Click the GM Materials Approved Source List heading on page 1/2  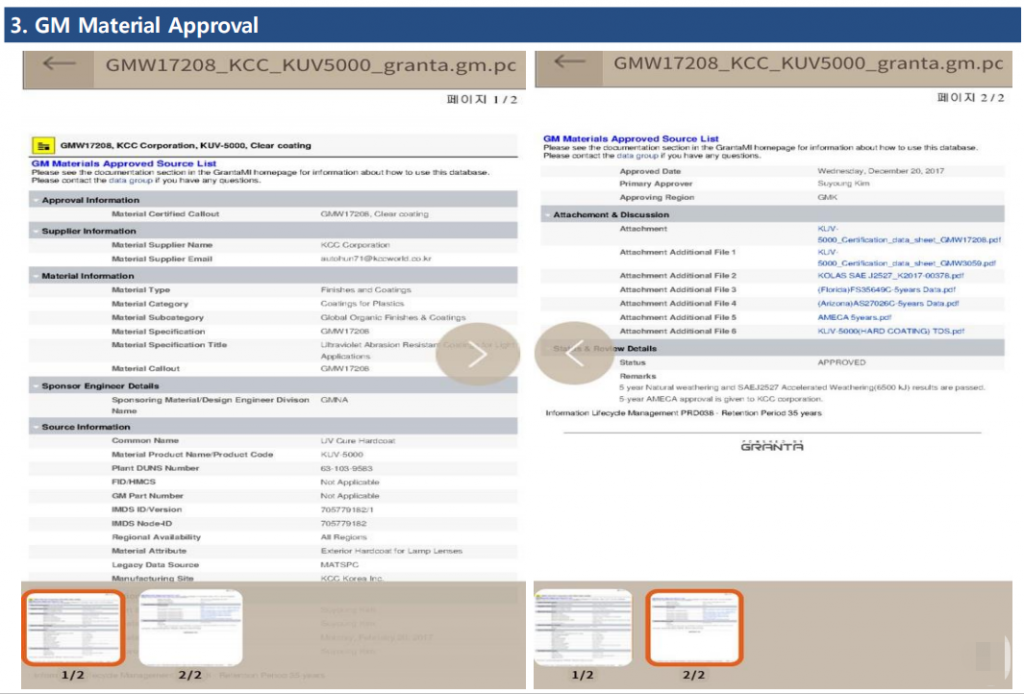[x=124, y=163]
